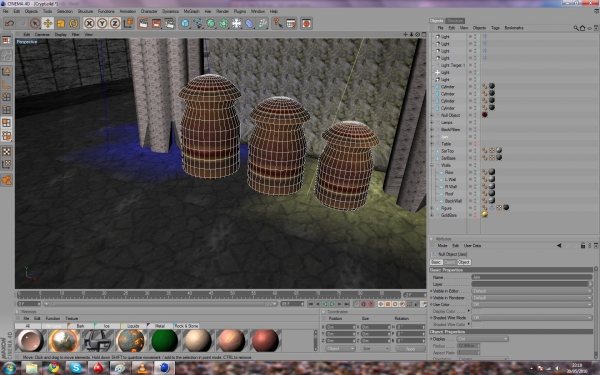600x375 pixels.
Task: Open viewport Display menu
Action: 60,34
